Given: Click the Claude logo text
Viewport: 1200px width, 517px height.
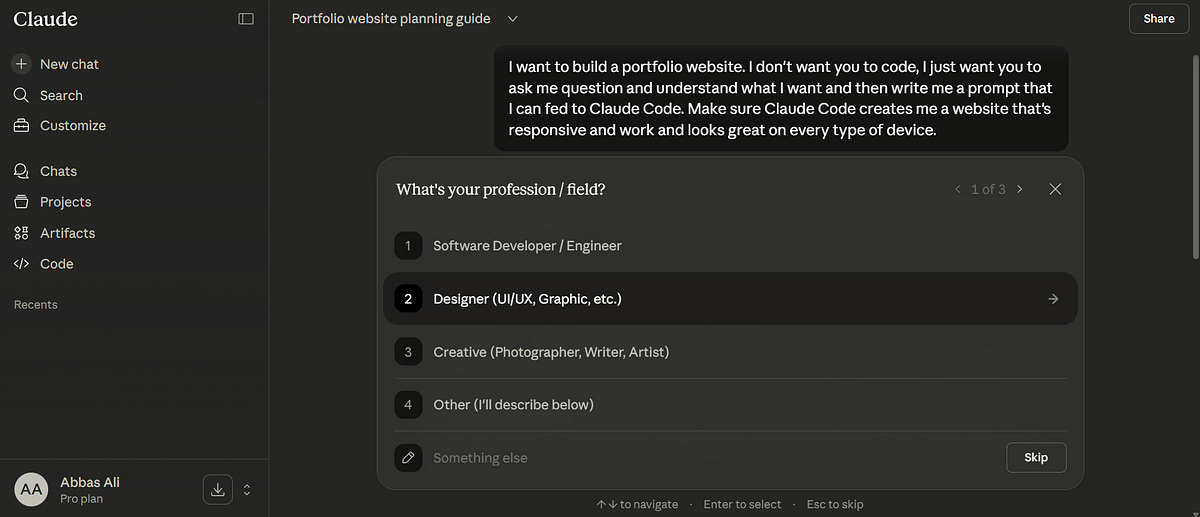Looking at the screenshot, I should 46,19.
